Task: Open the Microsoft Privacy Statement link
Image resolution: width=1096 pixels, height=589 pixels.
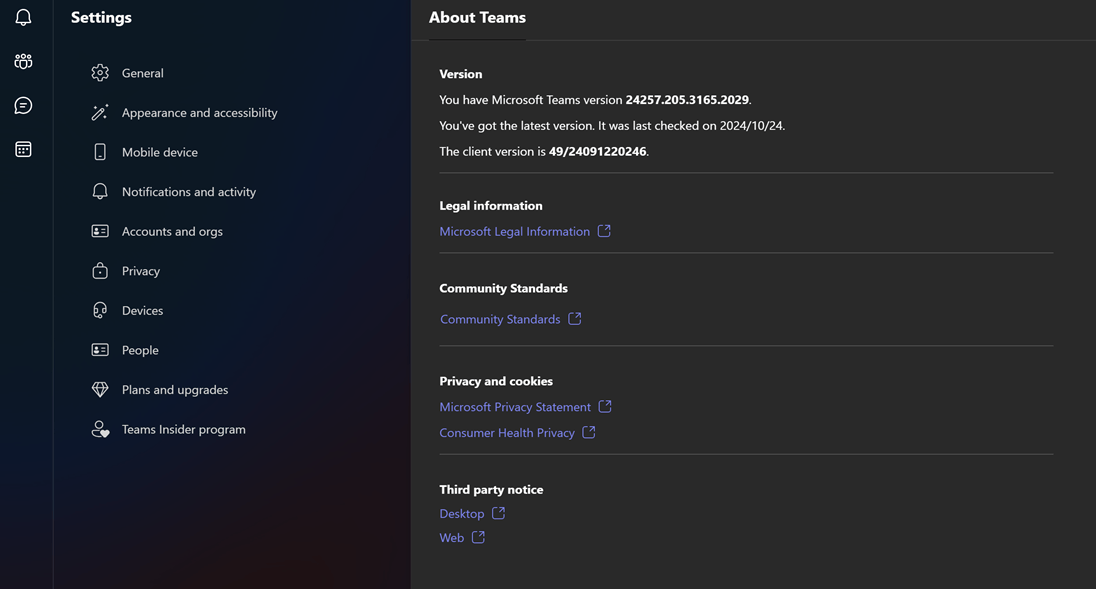Action: click(x=515, y=407)
